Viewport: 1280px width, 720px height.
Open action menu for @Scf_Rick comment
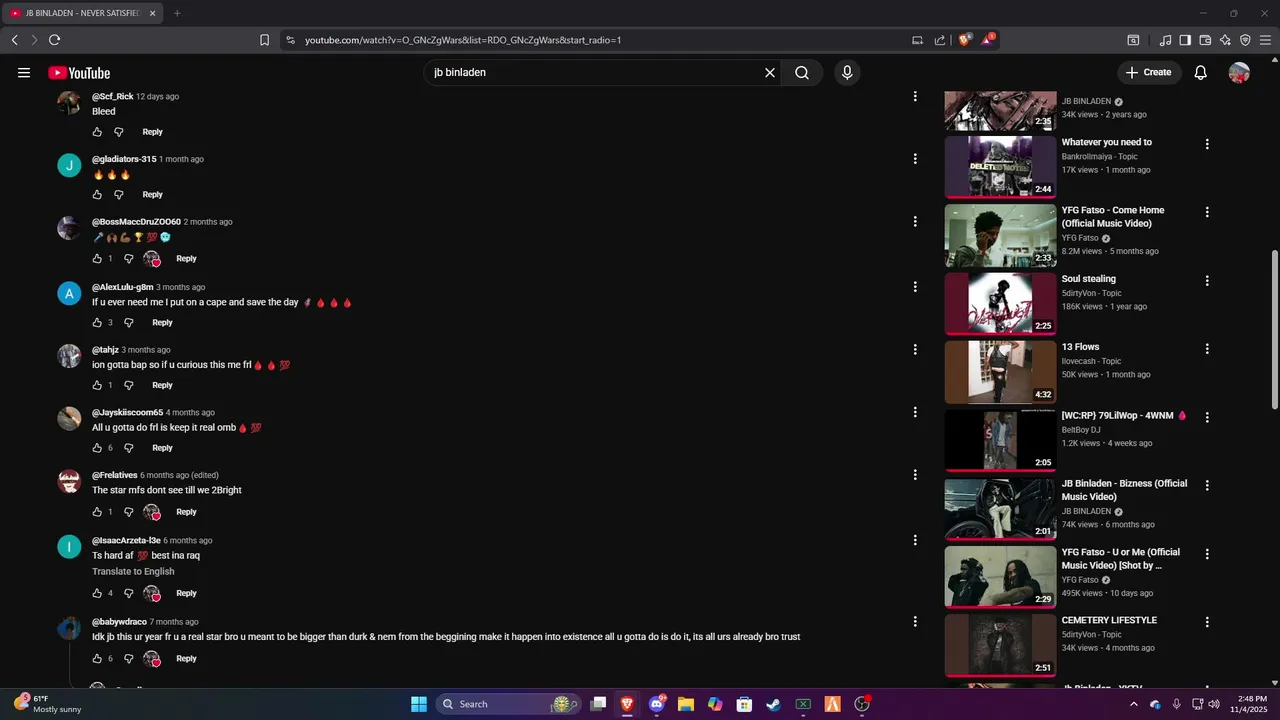[915, 96]
